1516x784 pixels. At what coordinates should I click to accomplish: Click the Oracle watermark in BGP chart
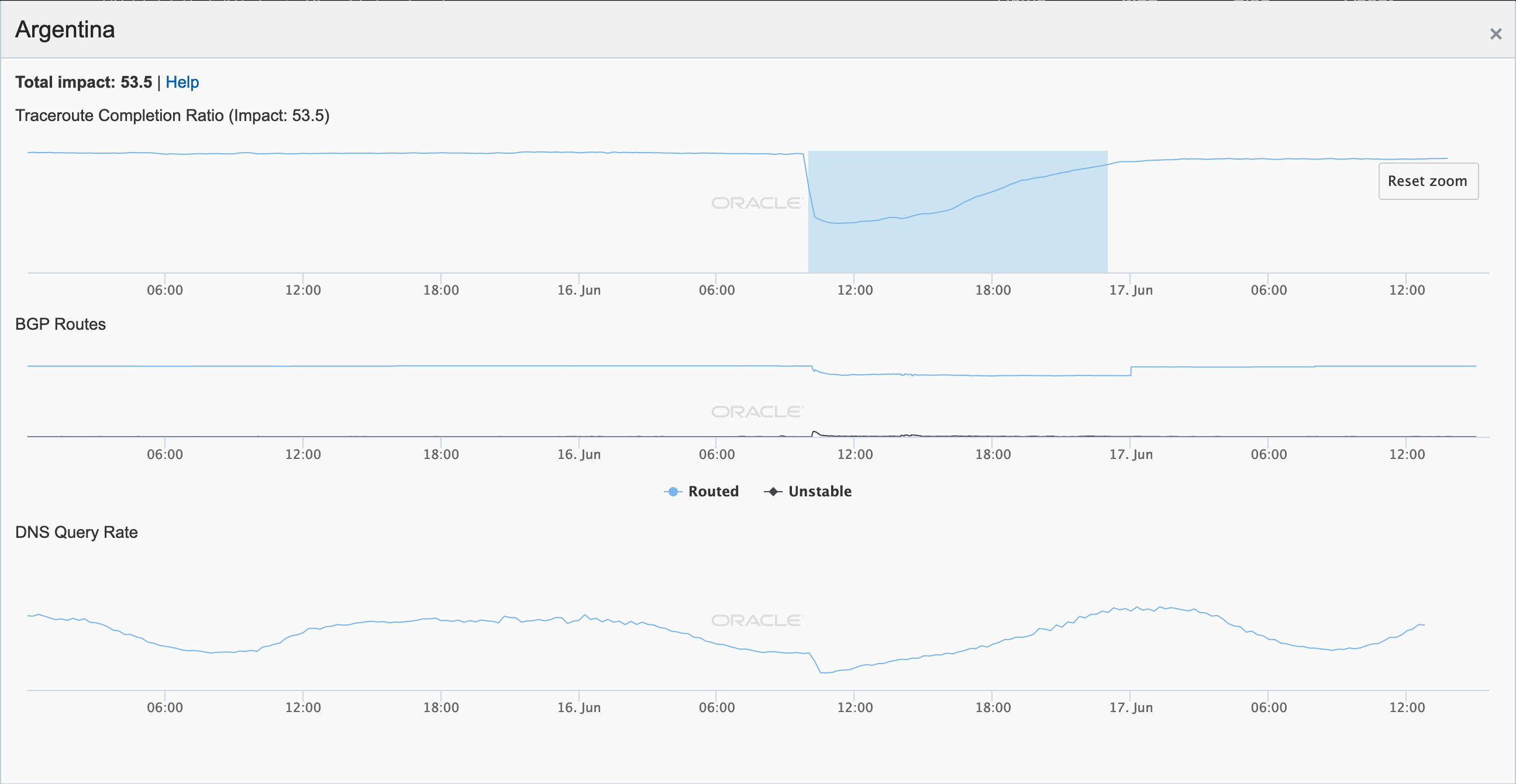(757, 412)
